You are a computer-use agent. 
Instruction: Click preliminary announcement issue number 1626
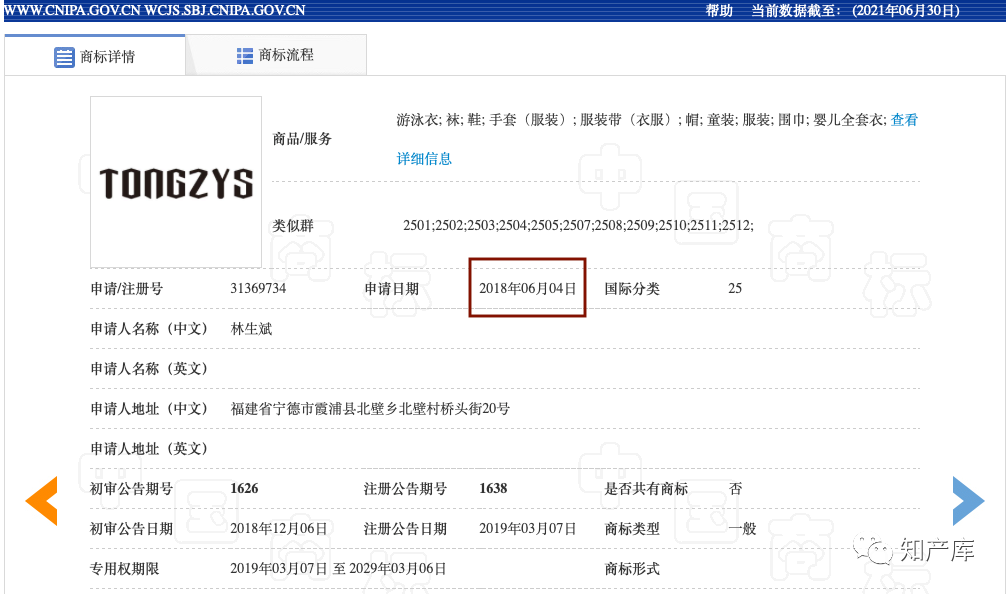coord(244,489)
